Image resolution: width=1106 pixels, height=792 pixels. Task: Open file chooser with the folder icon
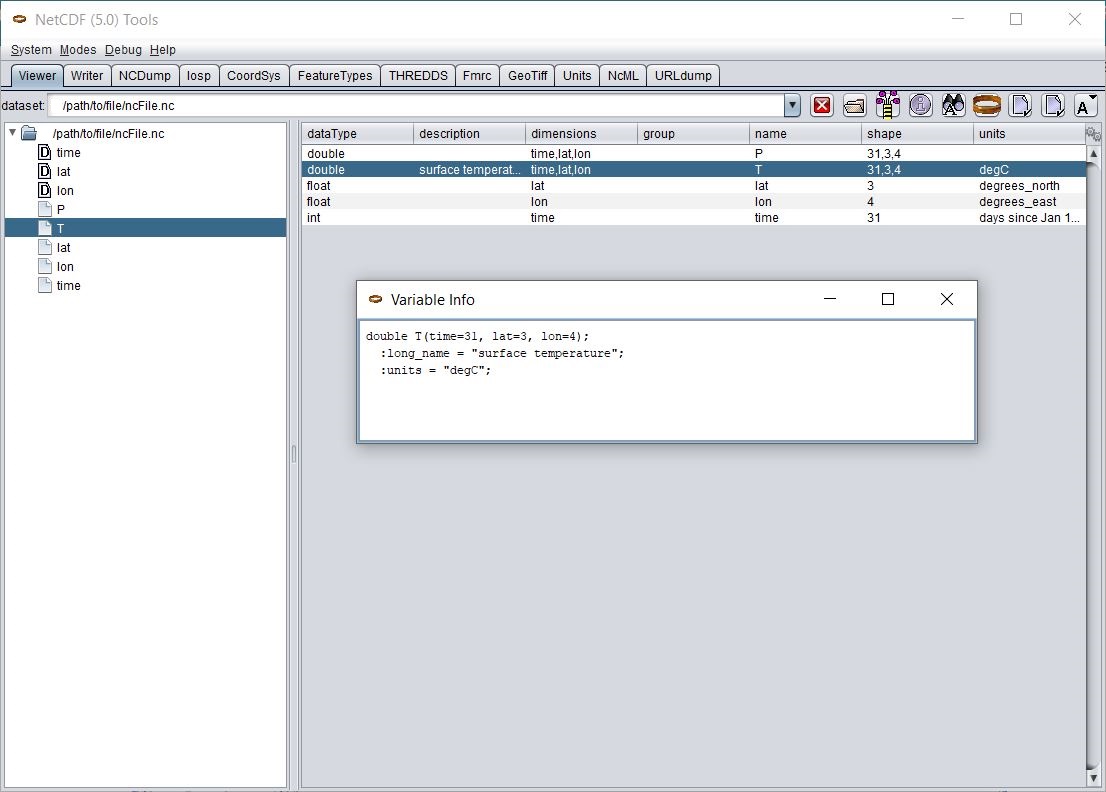point(854,105)
